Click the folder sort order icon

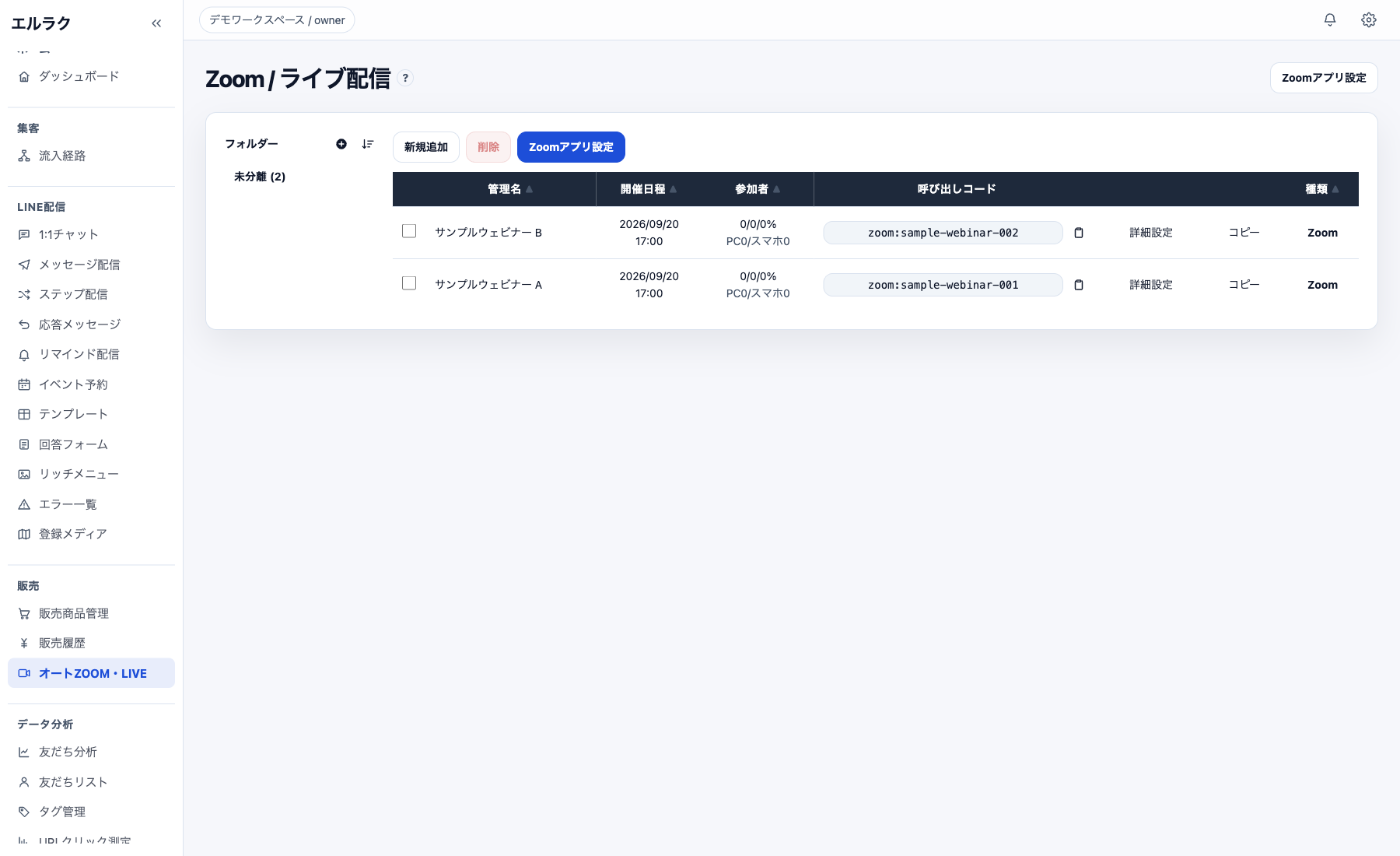[x=368, y=144]
